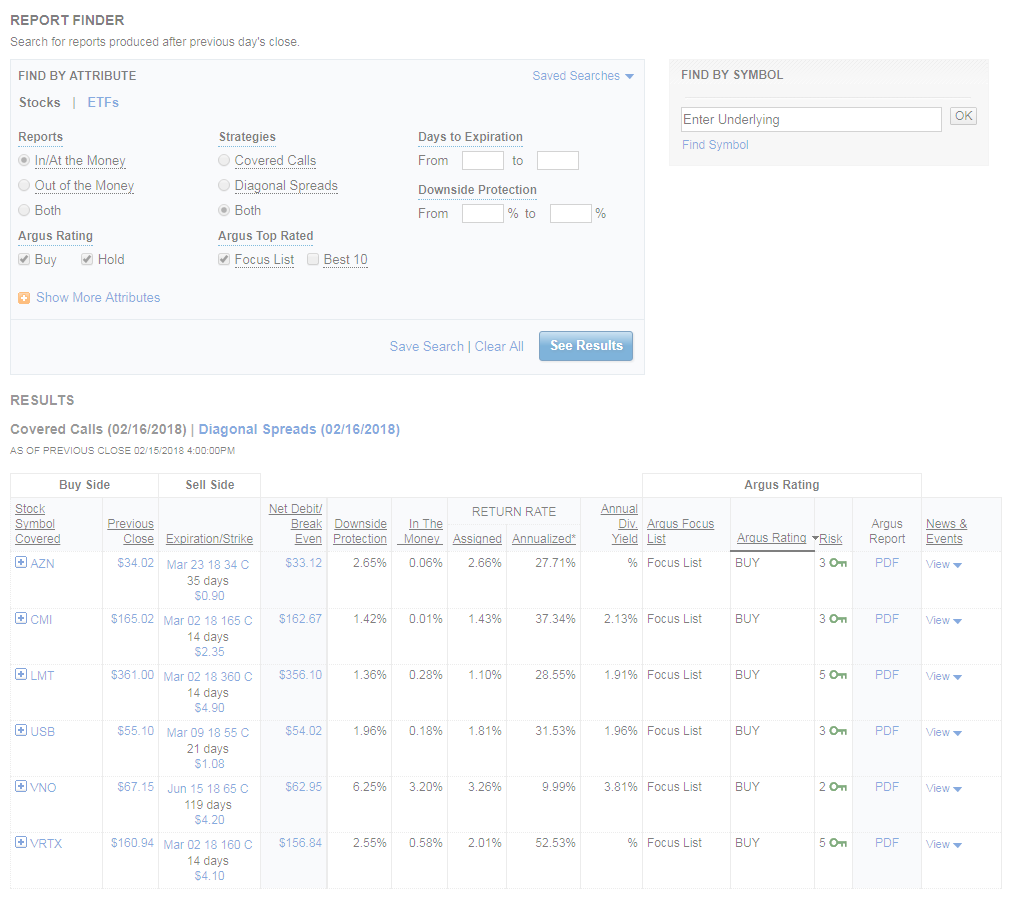The width and height of the screenshot is (1013, 903).
Task: Open the Saved Searches dropdown
Action: coord(583,76)
